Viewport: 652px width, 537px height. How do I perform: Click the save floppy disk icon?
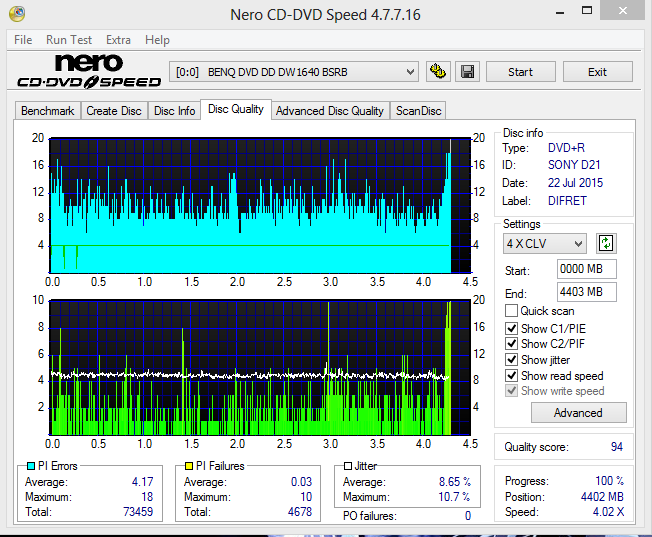click(x=467, y=72)
